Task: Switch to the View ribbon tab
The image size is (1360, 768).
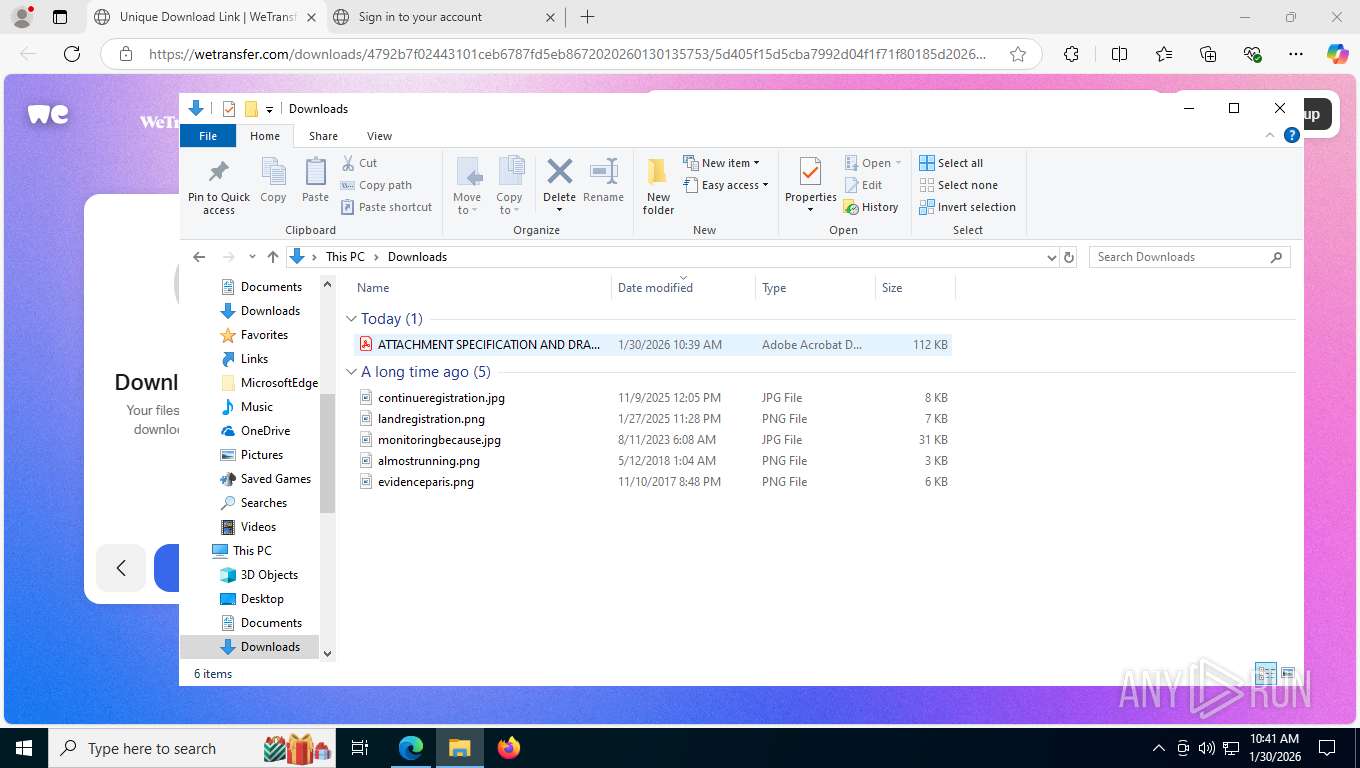Action: (x=379, y=136)
